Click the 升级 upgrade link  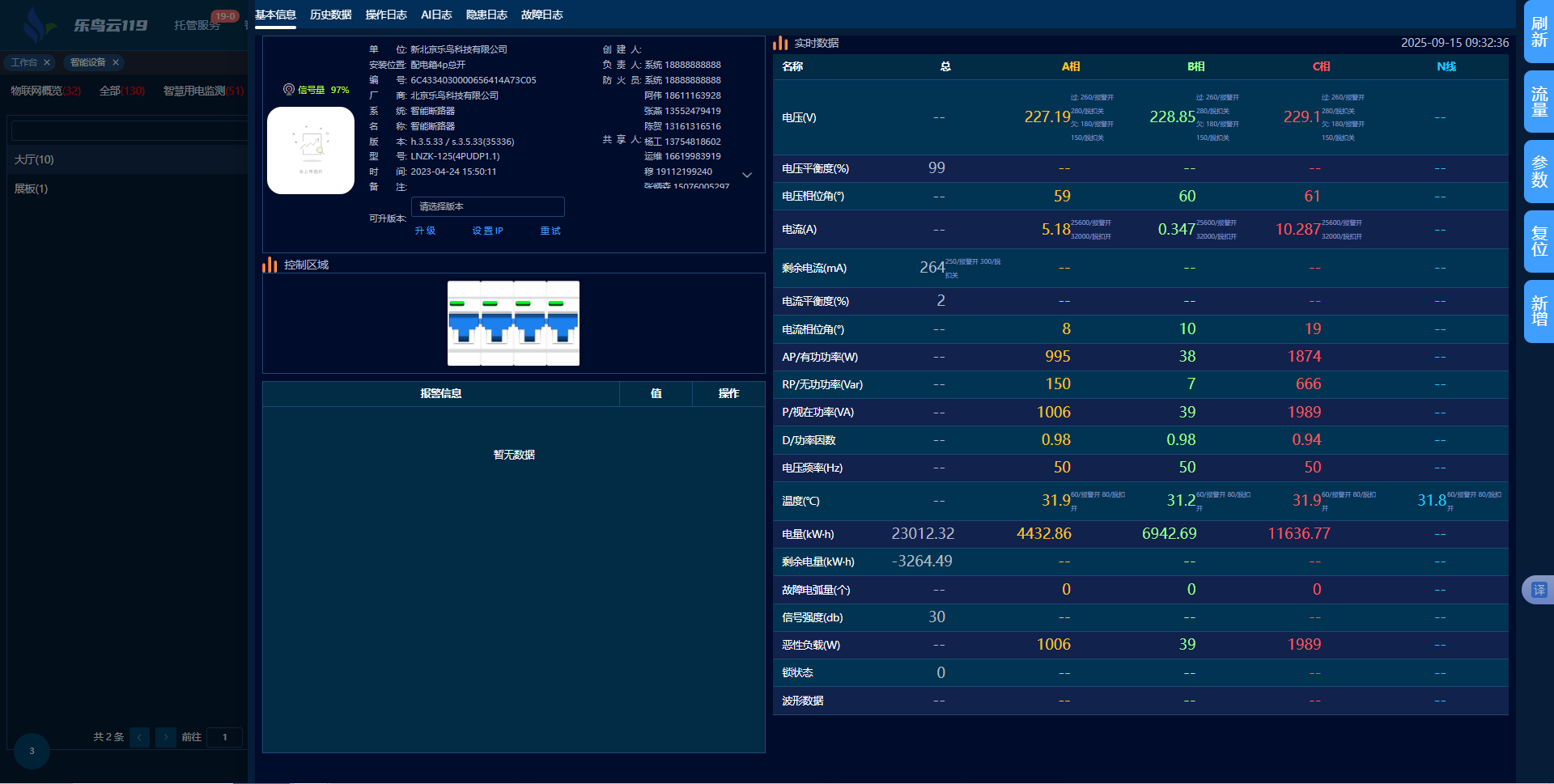425,231
